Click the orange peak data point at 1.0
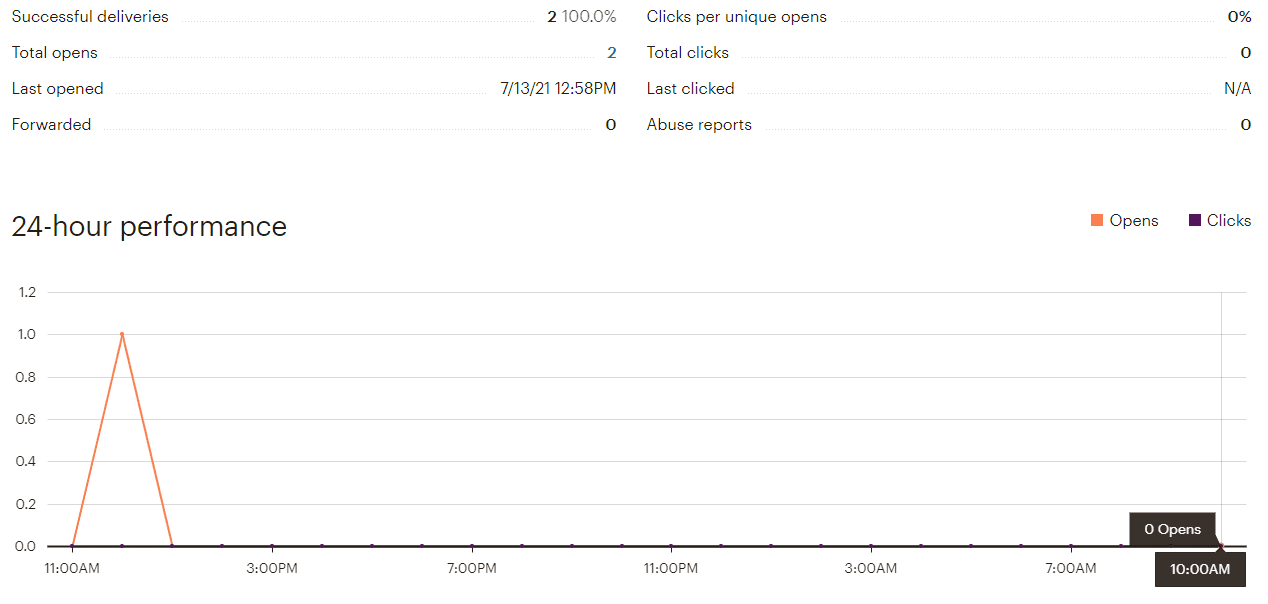 tap(122, 334)
